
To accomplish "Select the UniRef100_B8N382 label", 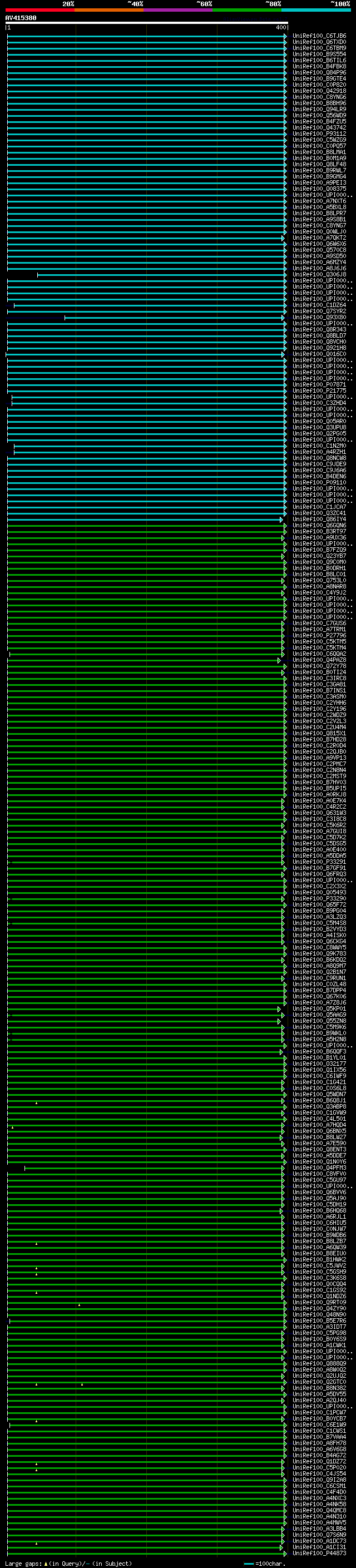I will 319,1388.
